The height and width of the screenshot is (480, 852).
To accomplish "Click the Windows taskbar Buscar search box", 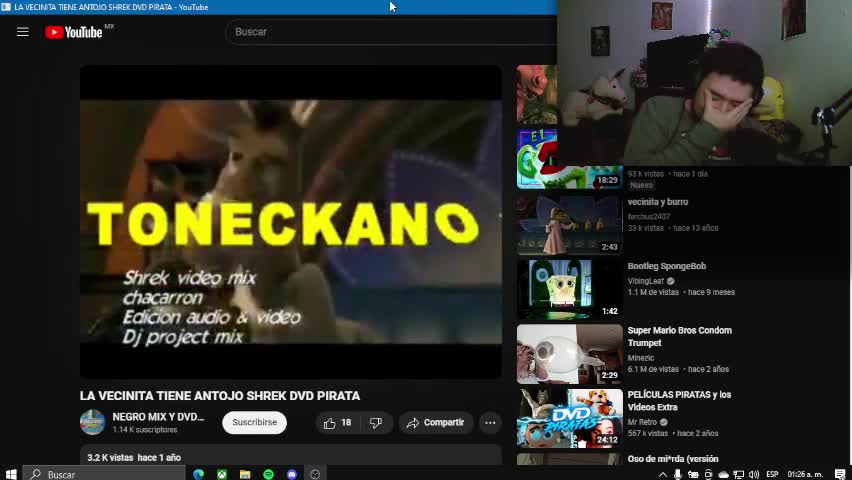I will 104,474.
